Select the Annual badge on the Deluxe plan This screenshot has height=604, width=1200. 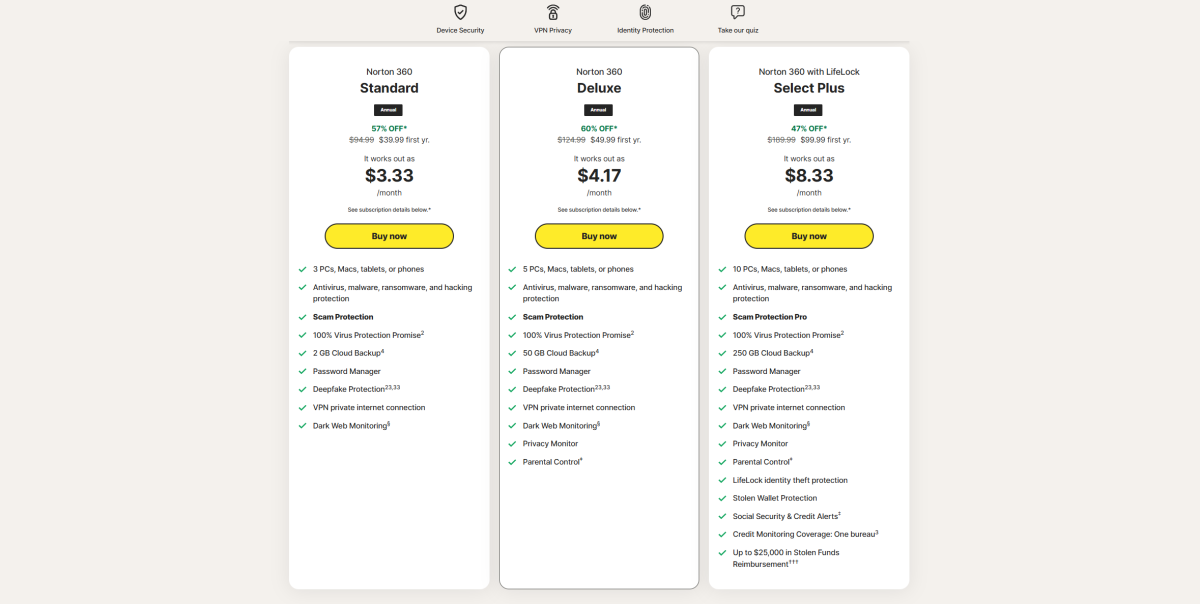(598, 110)
